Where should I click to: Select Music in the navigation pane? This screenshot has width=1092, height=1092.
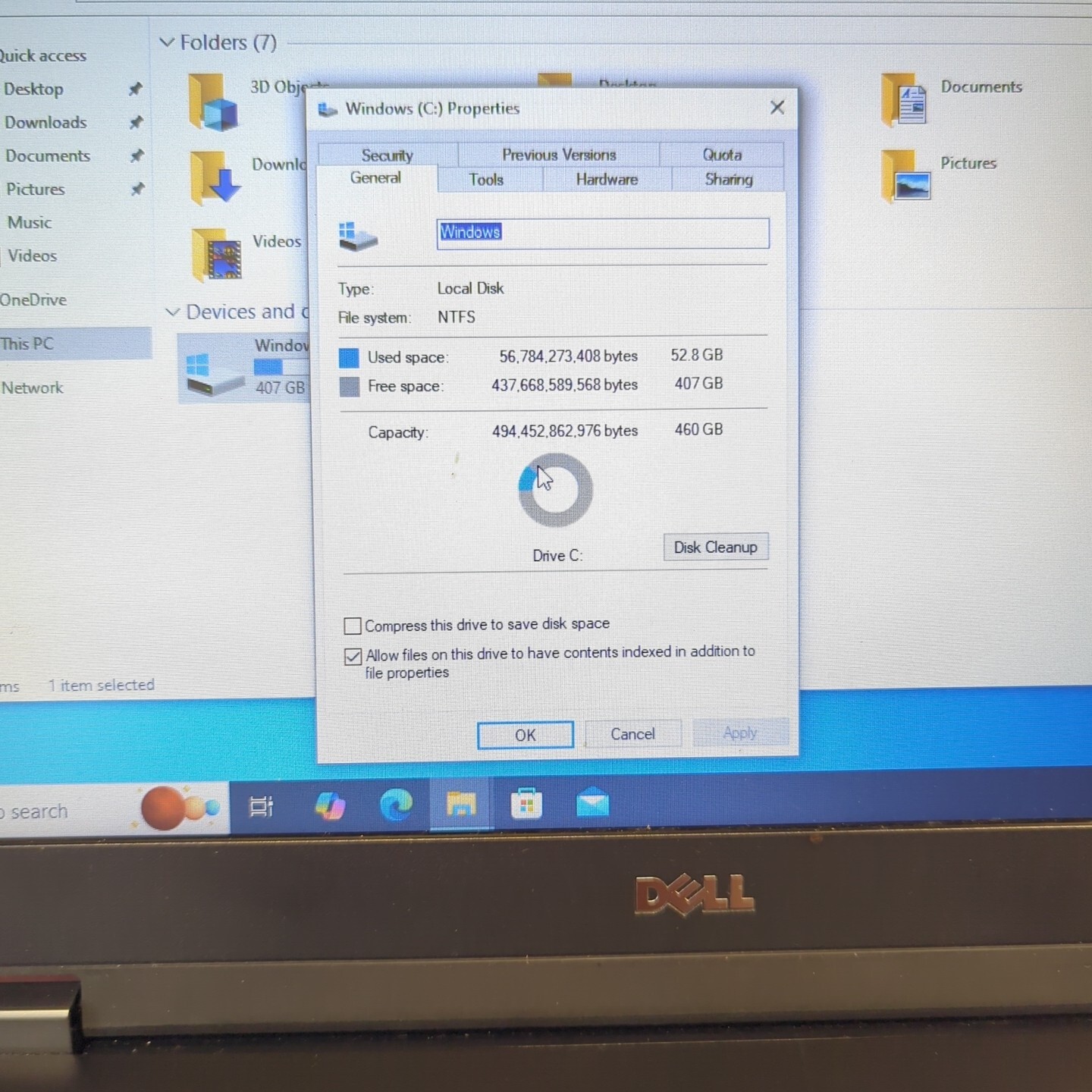(x=30, y=222)
